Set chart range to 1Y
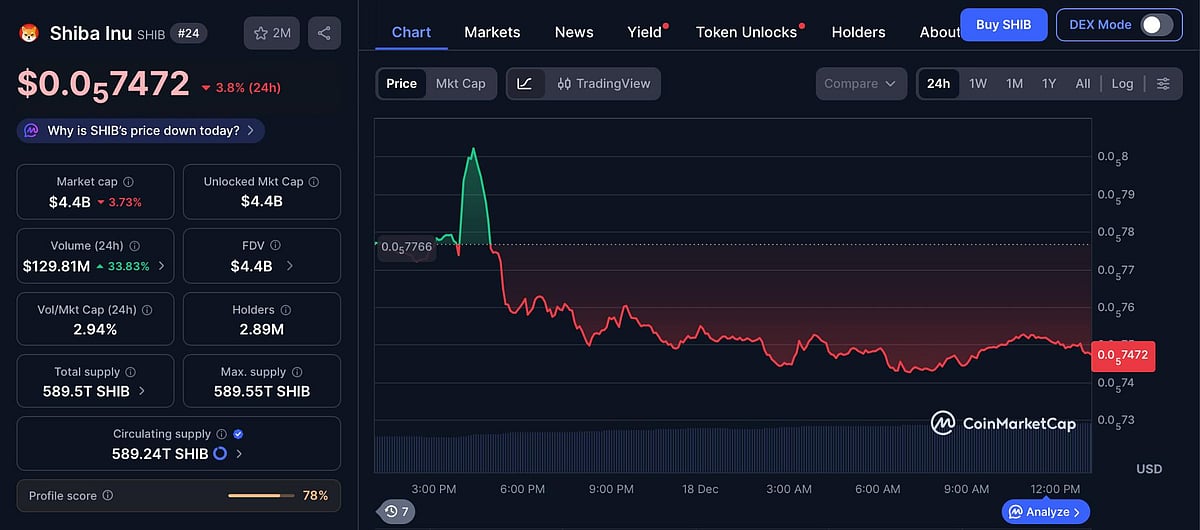Viewport: 1200px width, 530px height. click(x=1049, y=84)
